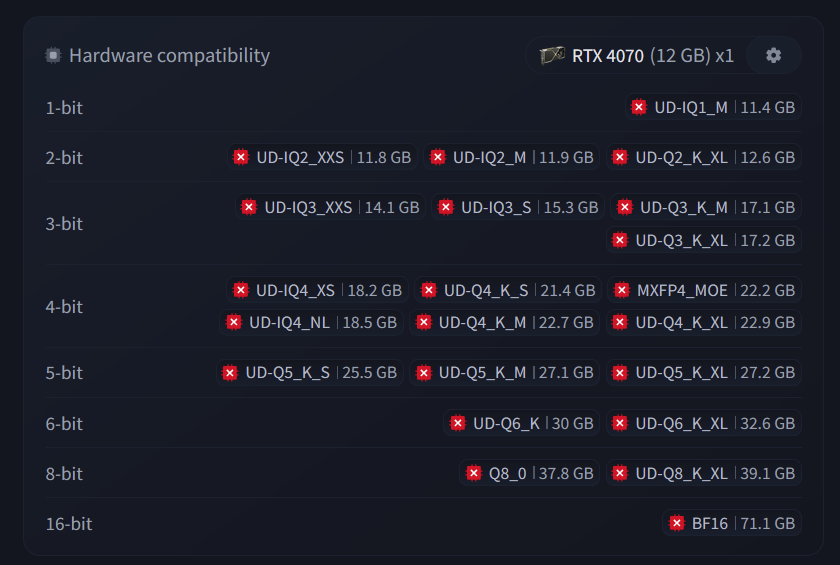Choose UD-Q5_K_S 25.5 GB variant
840x565 pixels.
[x=310, y=372]
